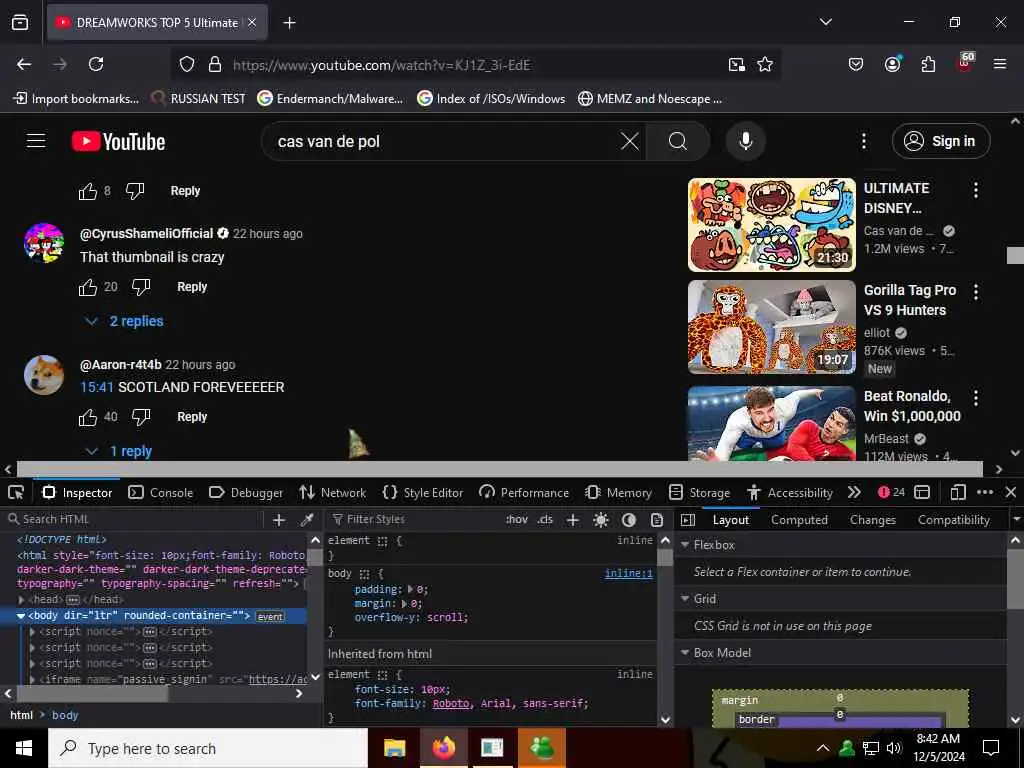Open Firefox extensions puzzle icon
Viewport: 1024px width, 768px height.
click(928, 64)
